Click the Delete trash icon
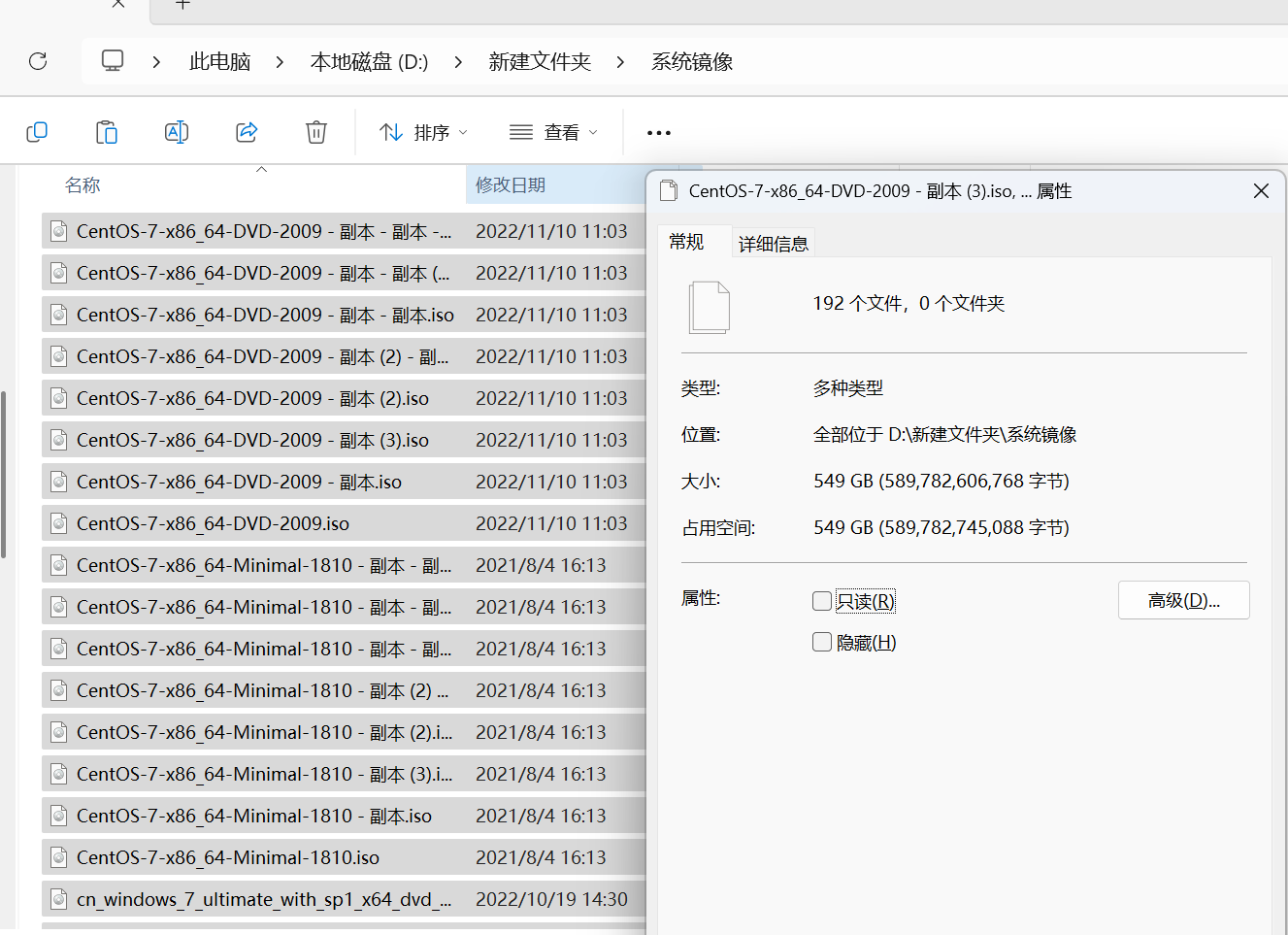 316,132
